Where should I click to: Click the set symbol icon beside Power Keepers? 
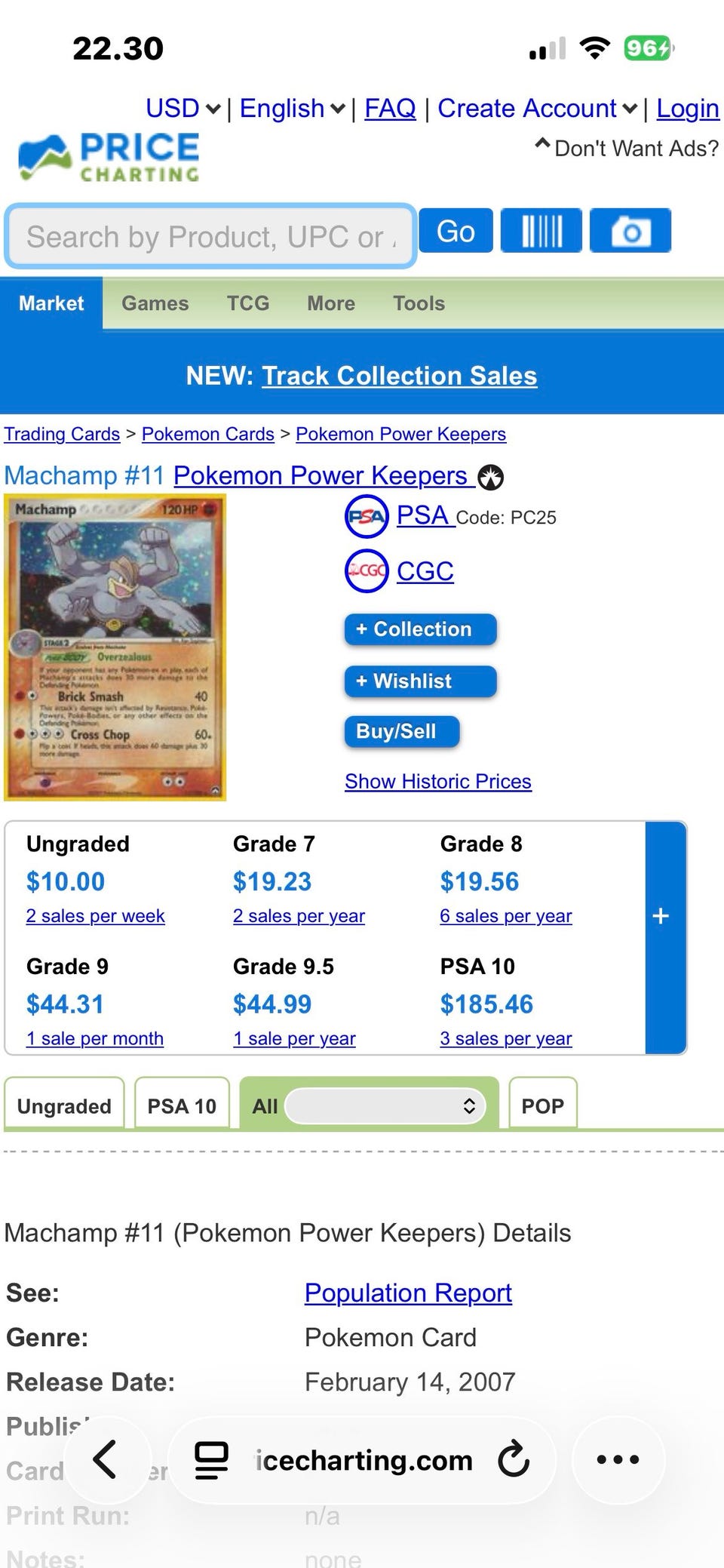491,477
